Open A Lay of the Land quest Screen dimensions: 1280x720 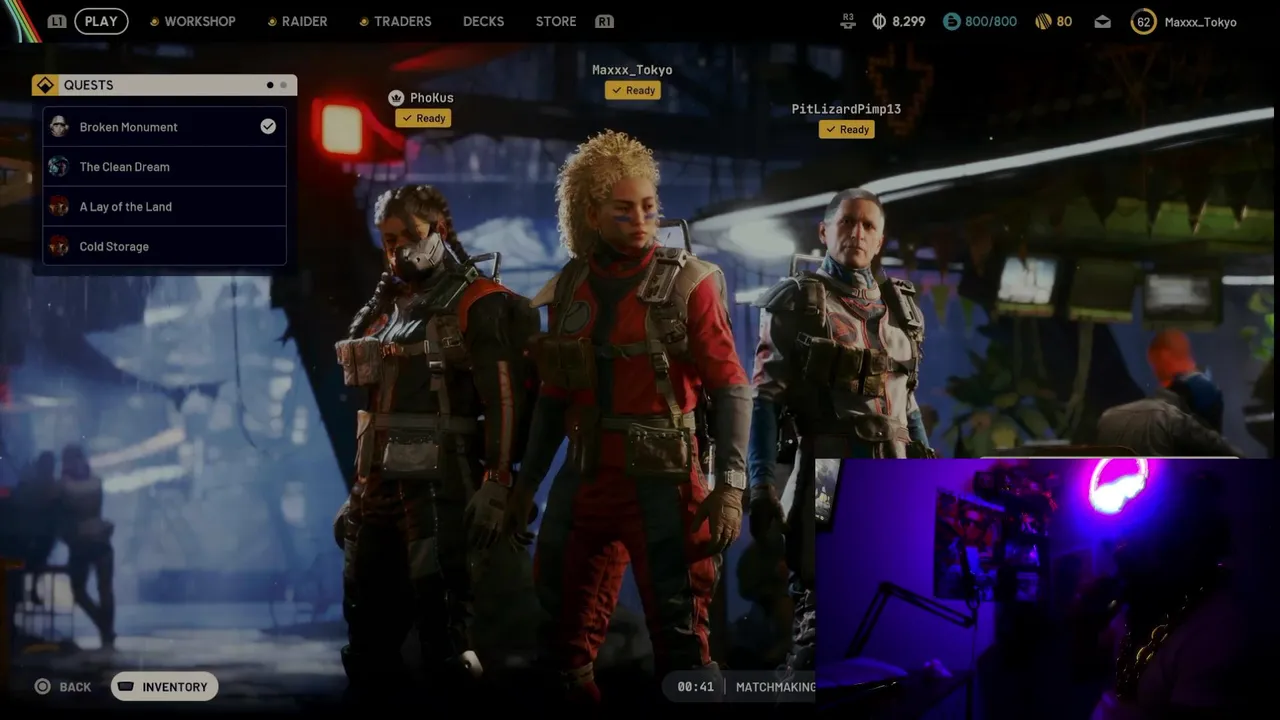coord(164,207)
